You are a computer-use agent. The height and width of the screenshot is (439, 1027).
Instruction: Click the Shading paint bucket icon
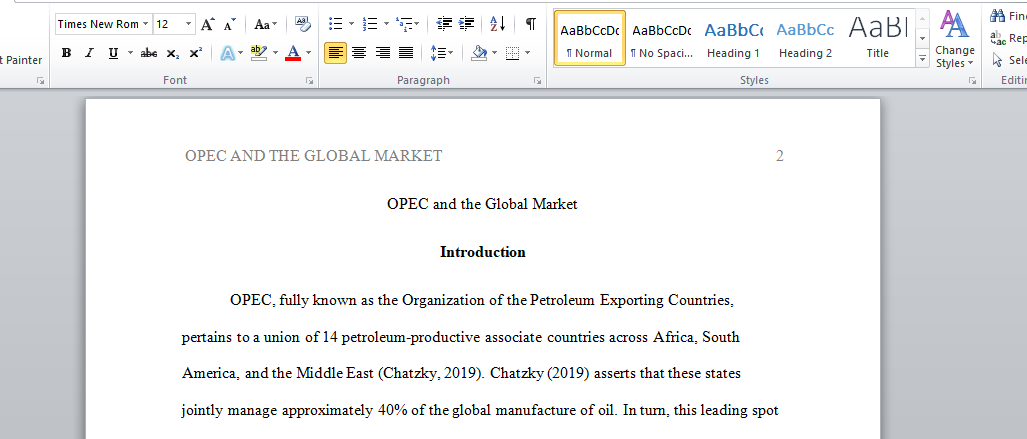(x=479, y=53)
